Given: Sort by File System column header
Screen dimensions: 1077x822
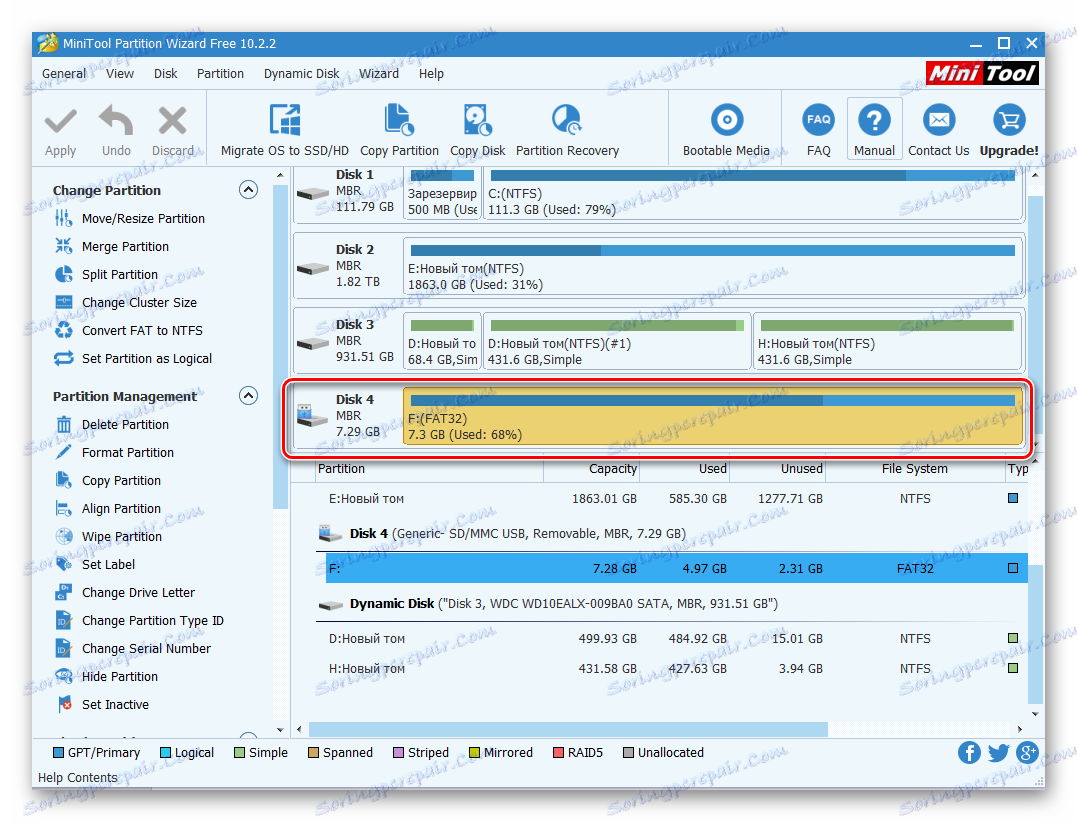Looking at the screenshot, I should (914, 469).
